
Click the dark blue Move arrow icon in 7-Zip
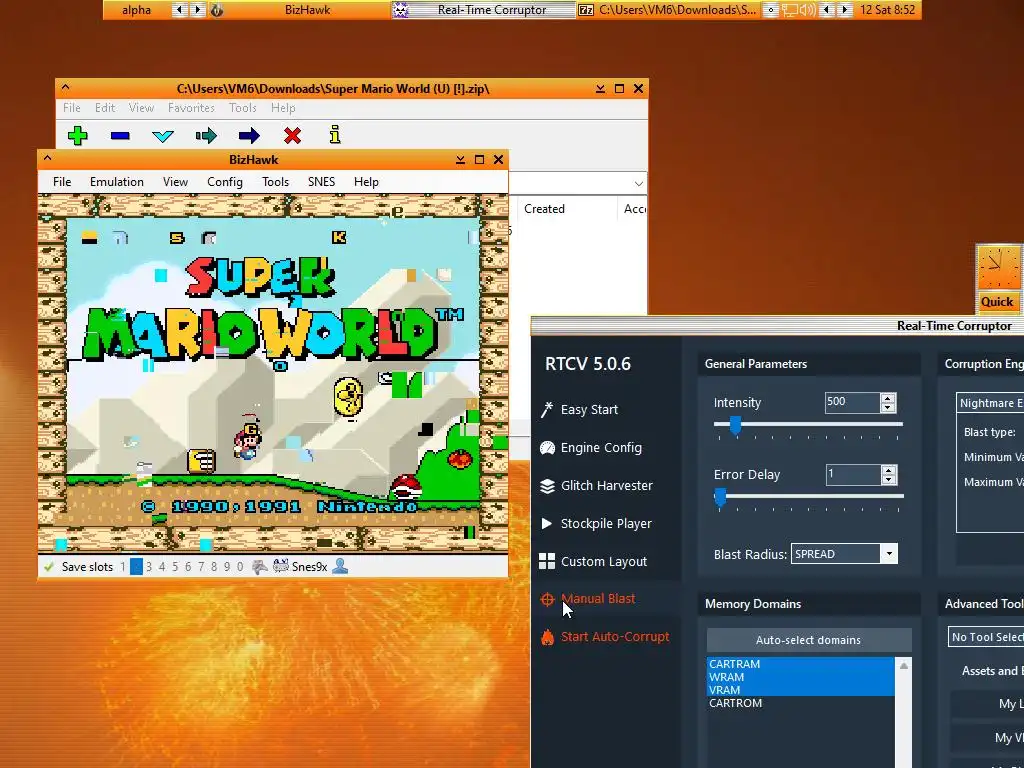(249, 136)
